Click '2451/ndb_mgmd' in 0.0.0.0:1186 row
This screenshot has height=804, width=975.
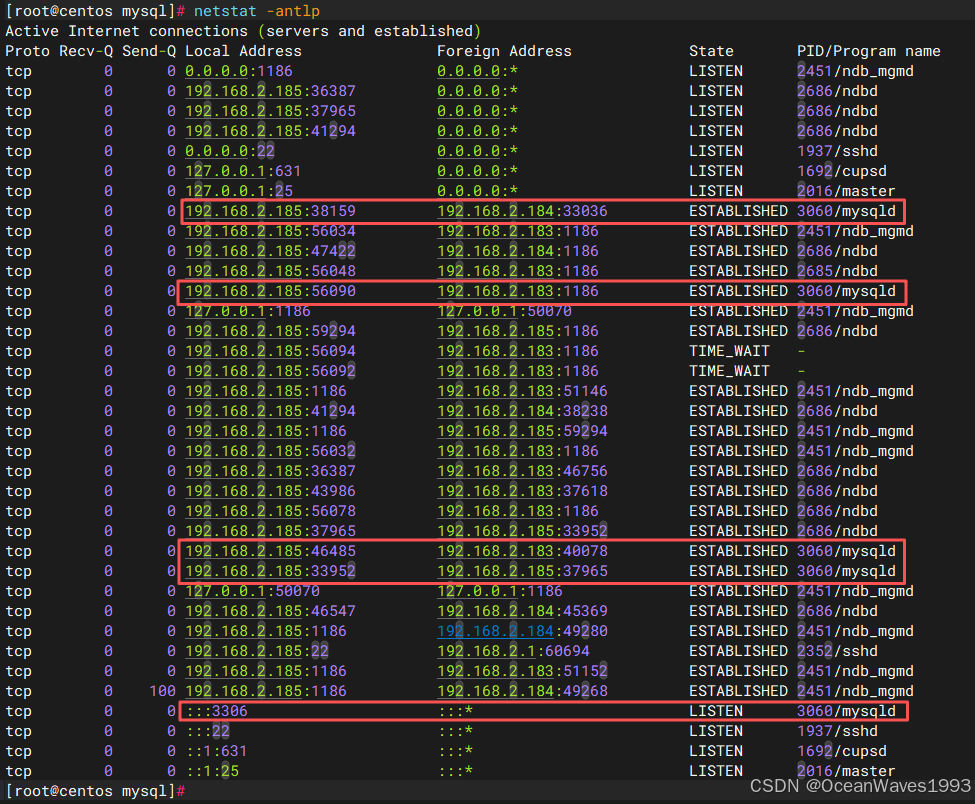point(856,71)
